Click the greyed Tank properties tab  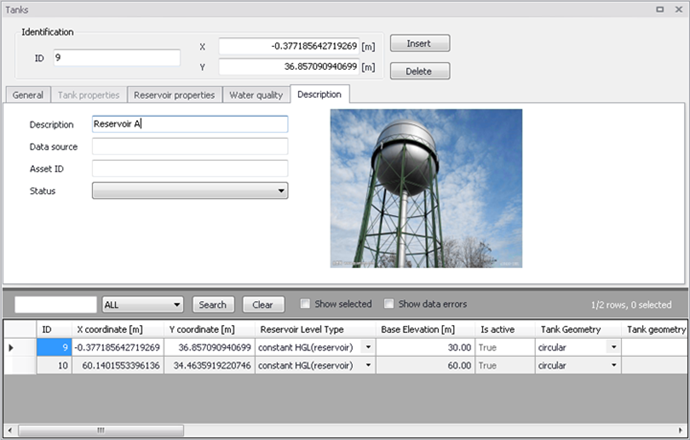click(88, 95)
